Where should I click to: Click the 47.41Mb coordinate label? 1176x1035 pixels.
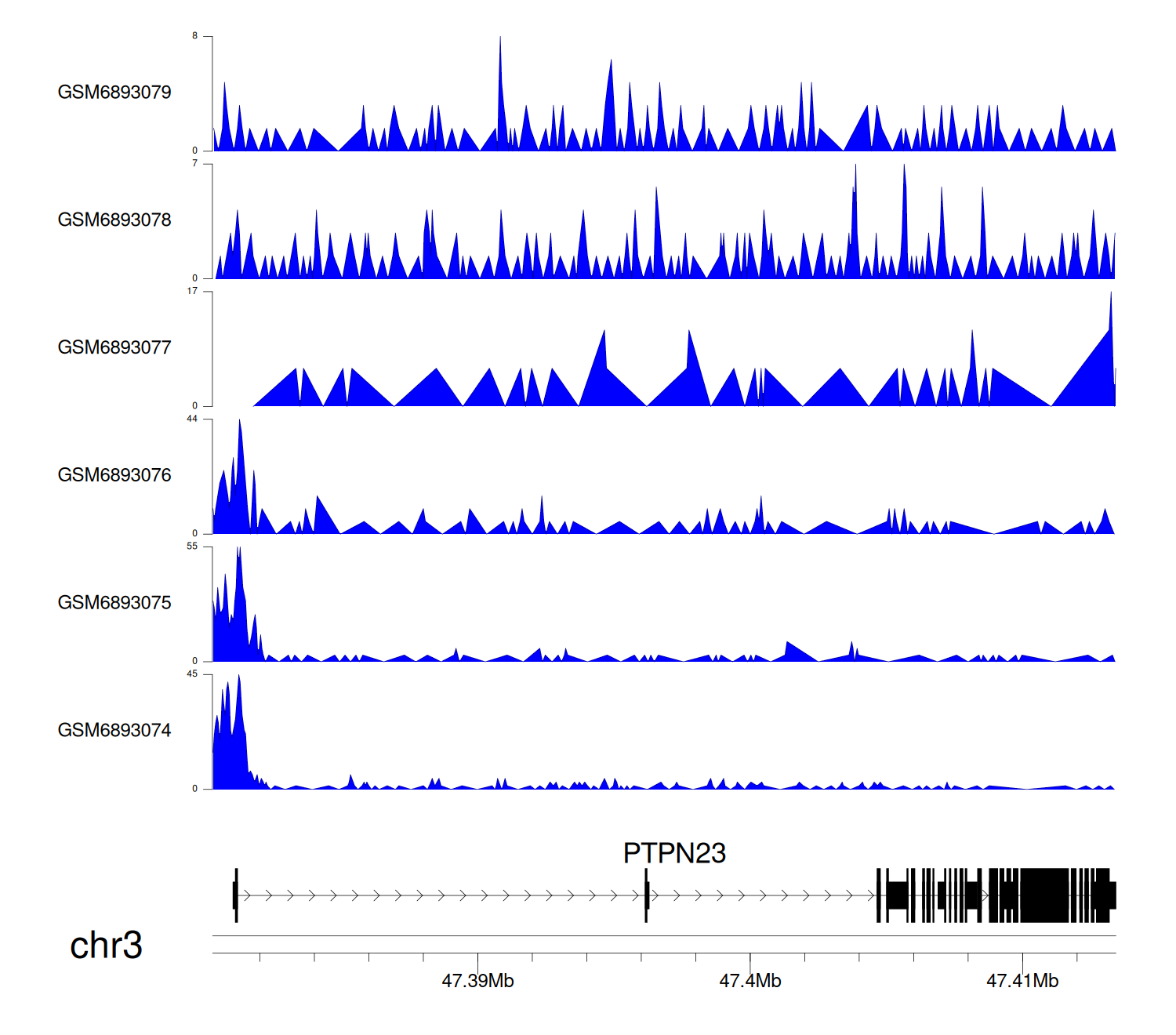tap(1022, 981)
